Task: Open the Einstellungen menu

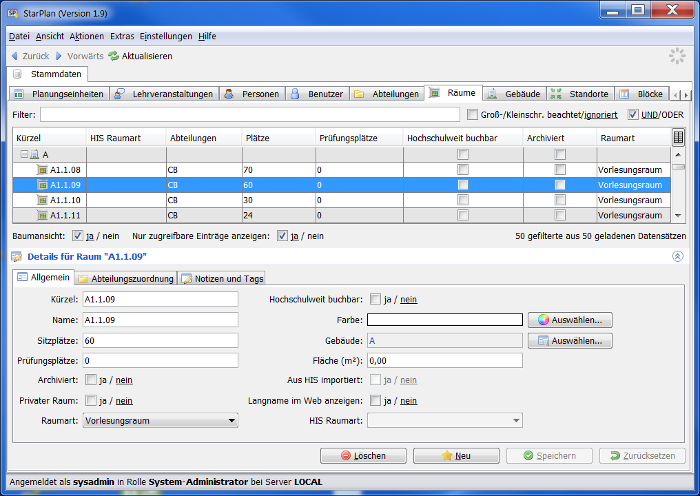Action: (166, 36)
